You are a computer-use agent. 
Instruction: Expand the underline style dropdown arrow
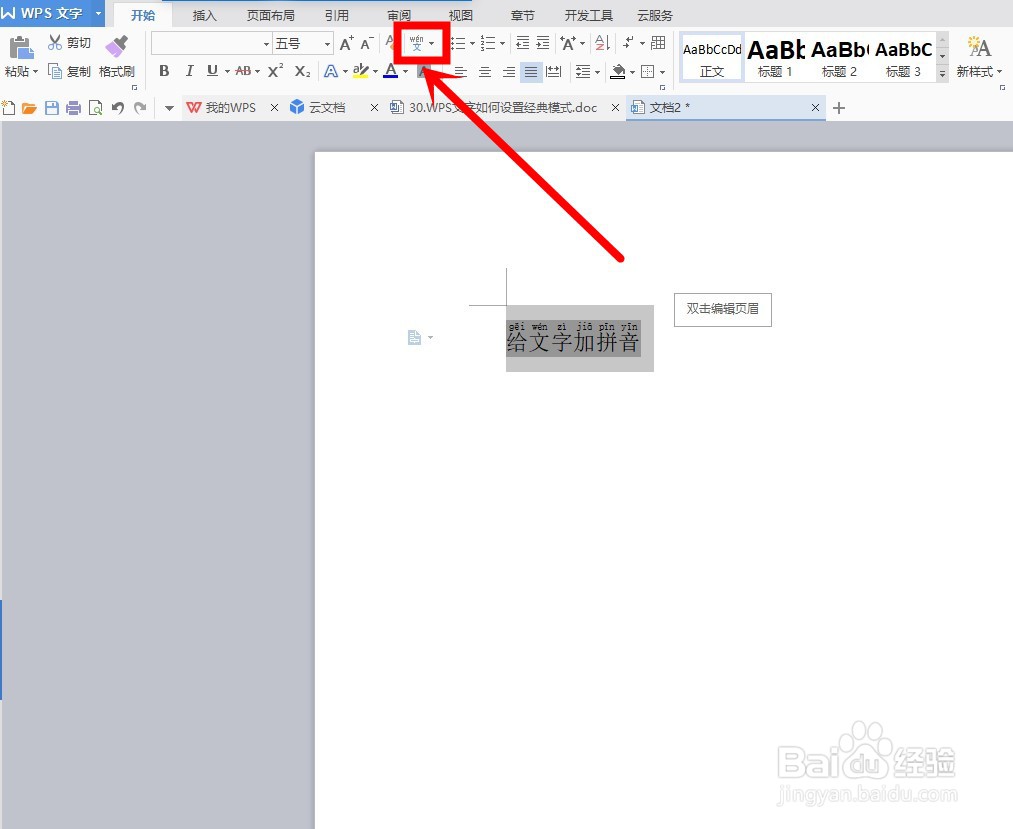(227, 72)
